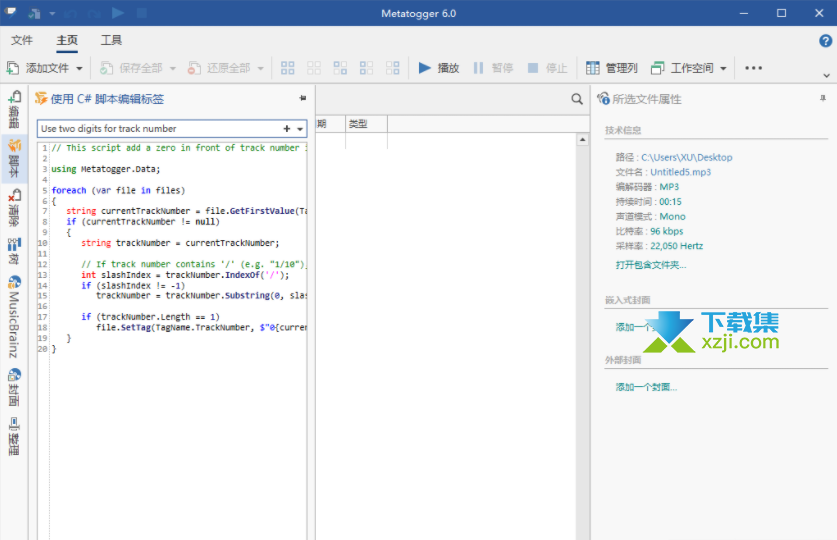837x540 pixels.
Task: Click the codec value MP3
Action: (669, 187)
